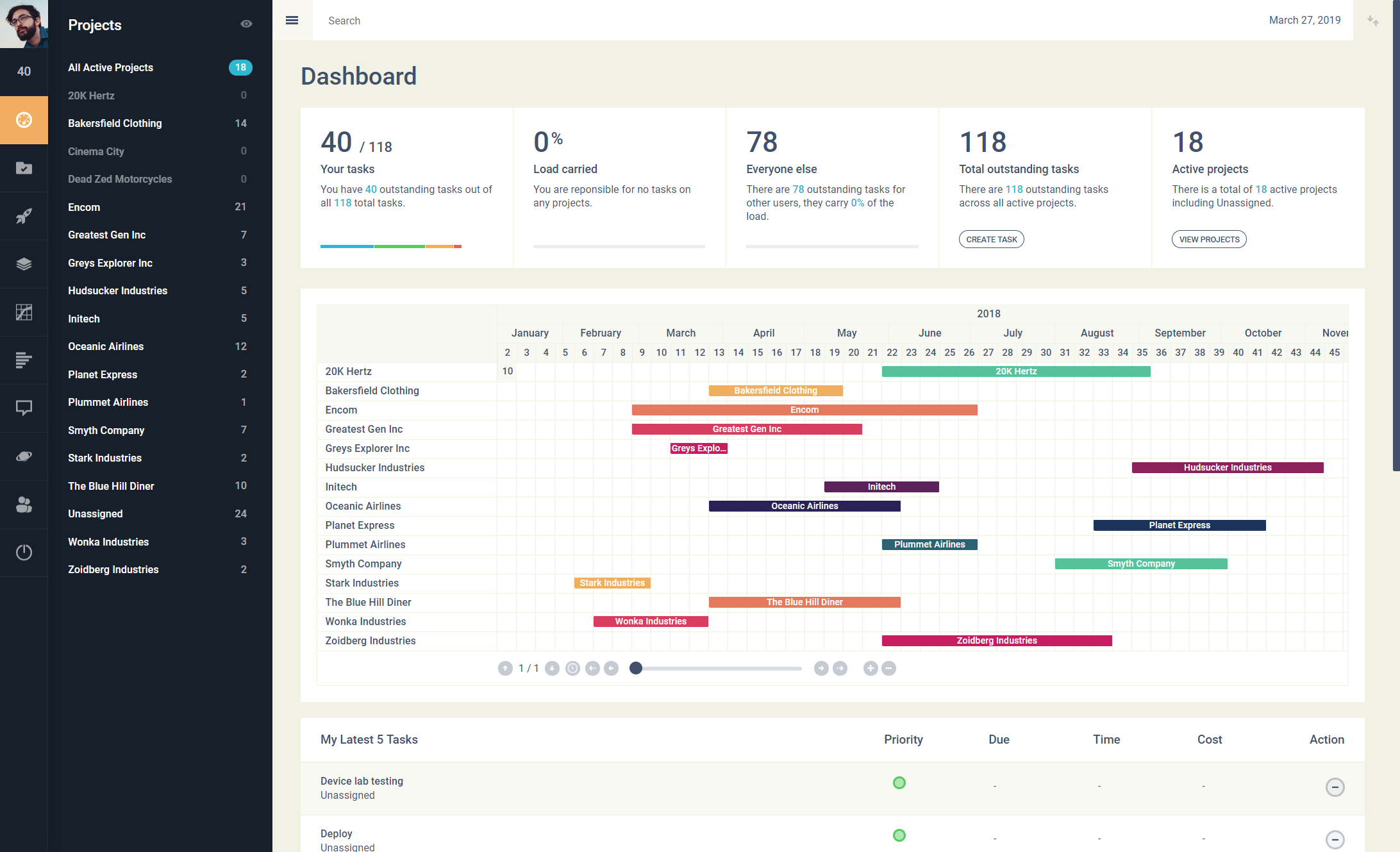Open the layers stack icon in the sidebar
The height and width of the screenshot is (852, 1400).
pos(24,264)
